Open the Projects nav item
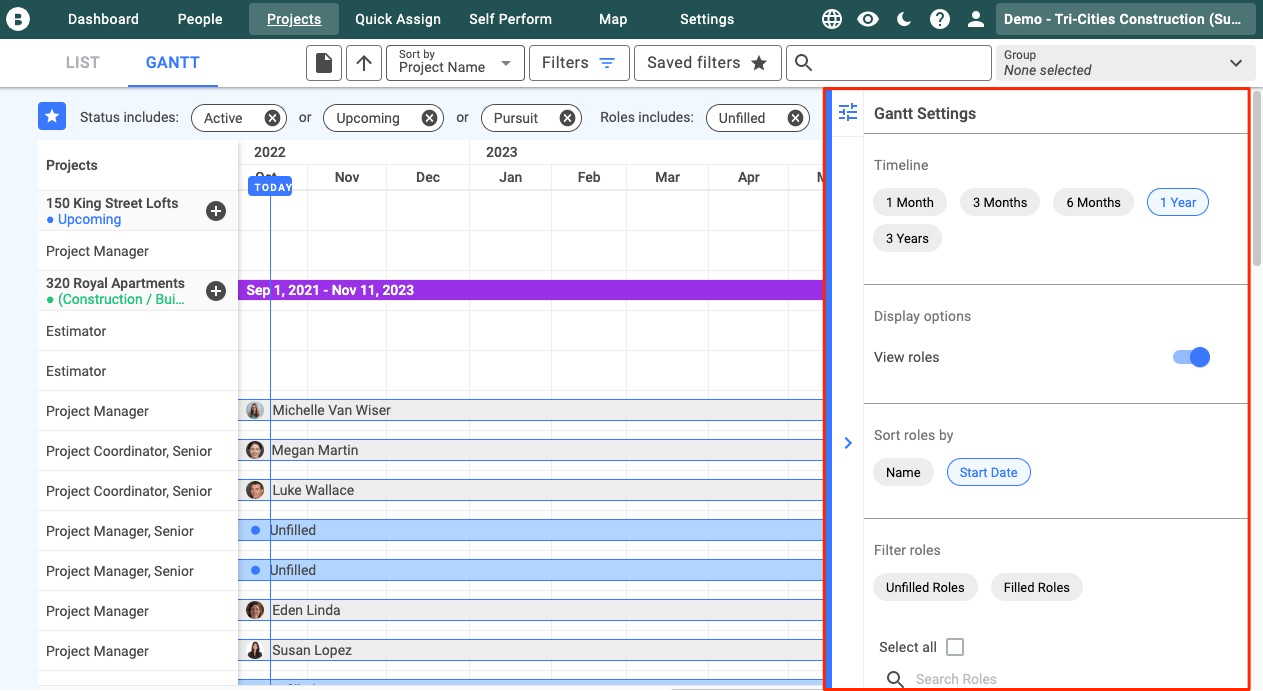Image resolution: width=1263 pixels, height=691 pixels. coord(294,19)
